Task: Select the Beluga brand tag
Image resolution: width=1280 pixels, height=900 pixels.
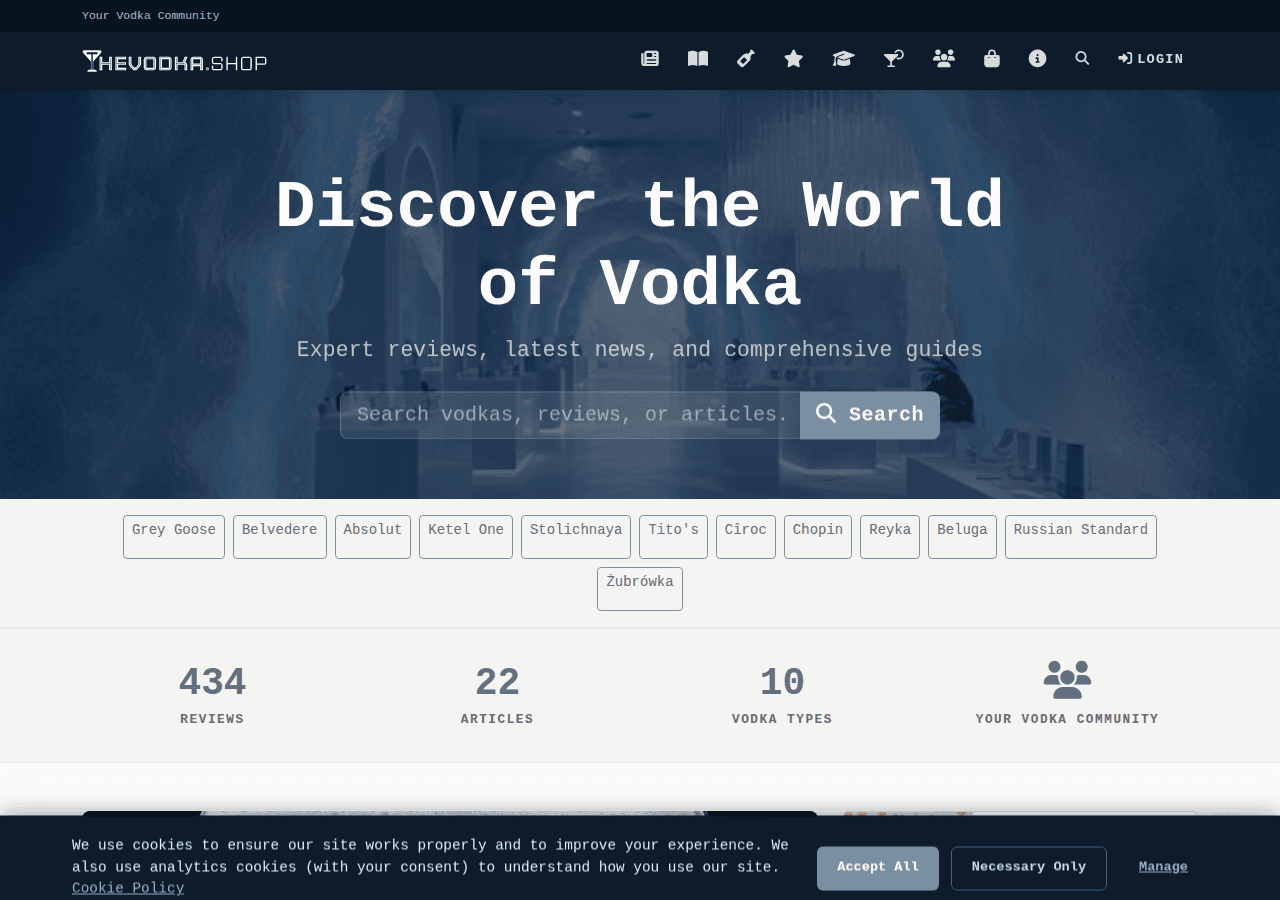Action: pyautogui.click(x=962, y=537)
